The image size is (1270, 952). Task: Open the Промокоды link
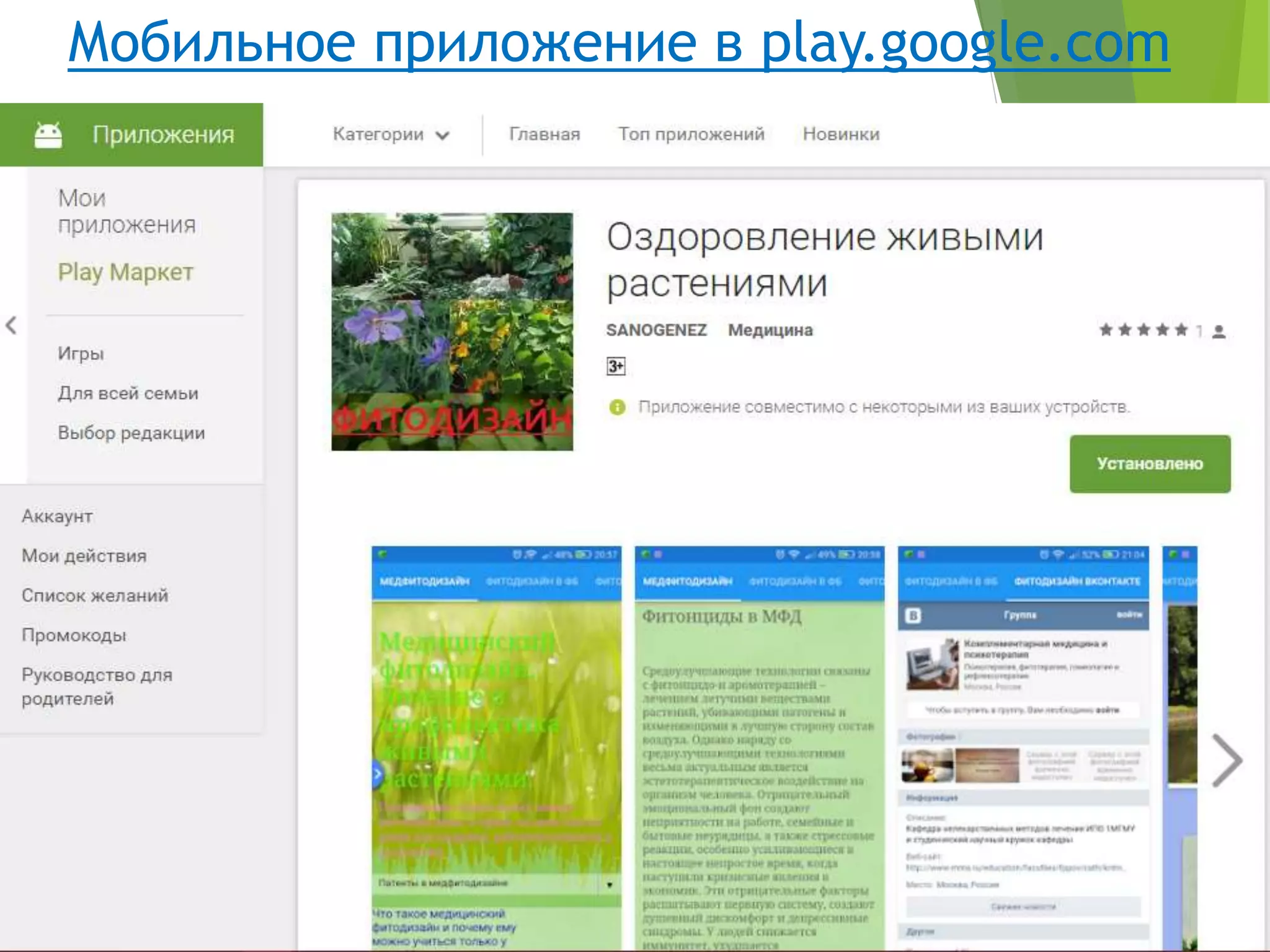[74, 635]
